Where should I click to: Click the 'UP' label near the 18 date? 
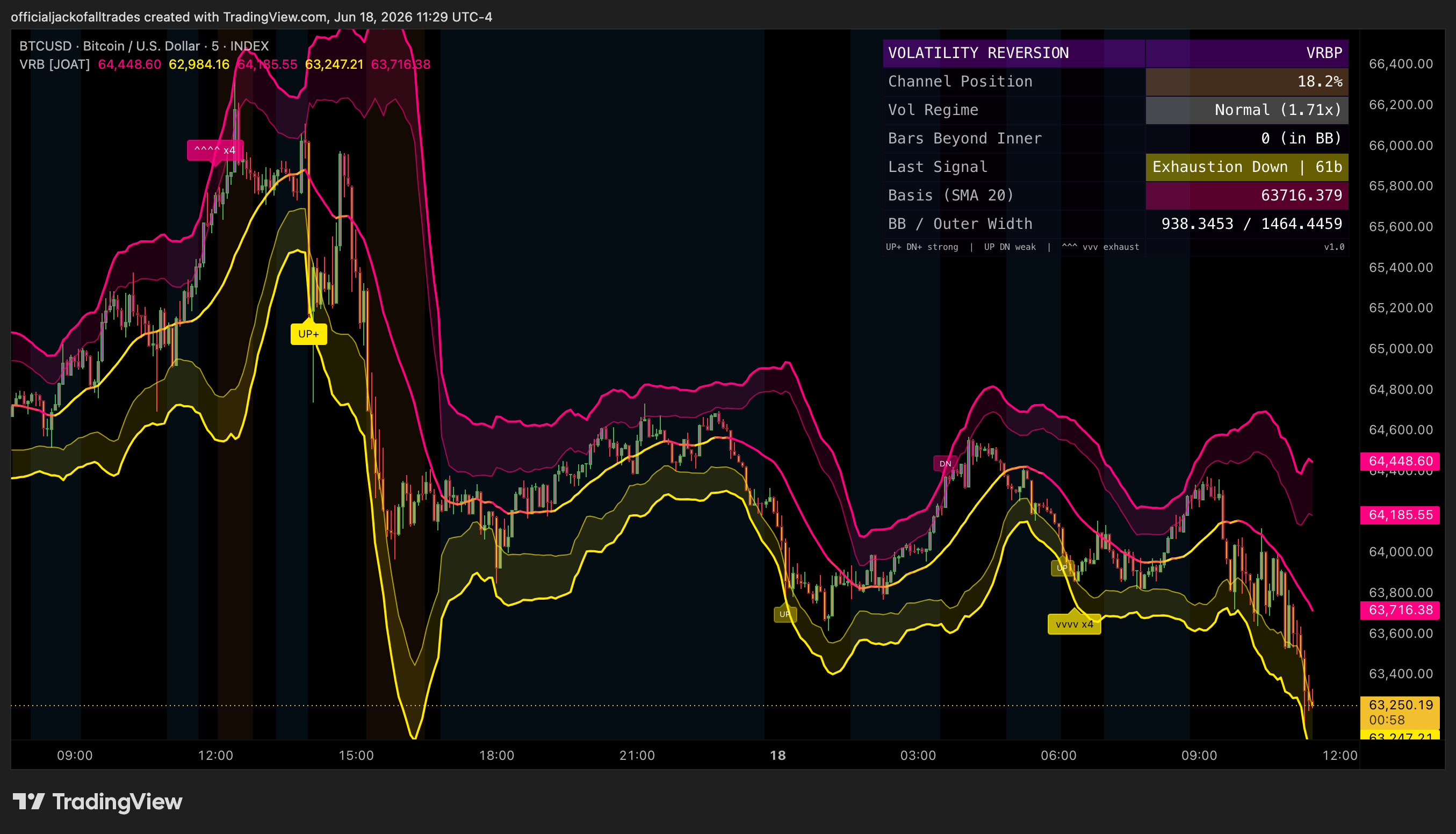pyautogui.click(x=784, y=615)
